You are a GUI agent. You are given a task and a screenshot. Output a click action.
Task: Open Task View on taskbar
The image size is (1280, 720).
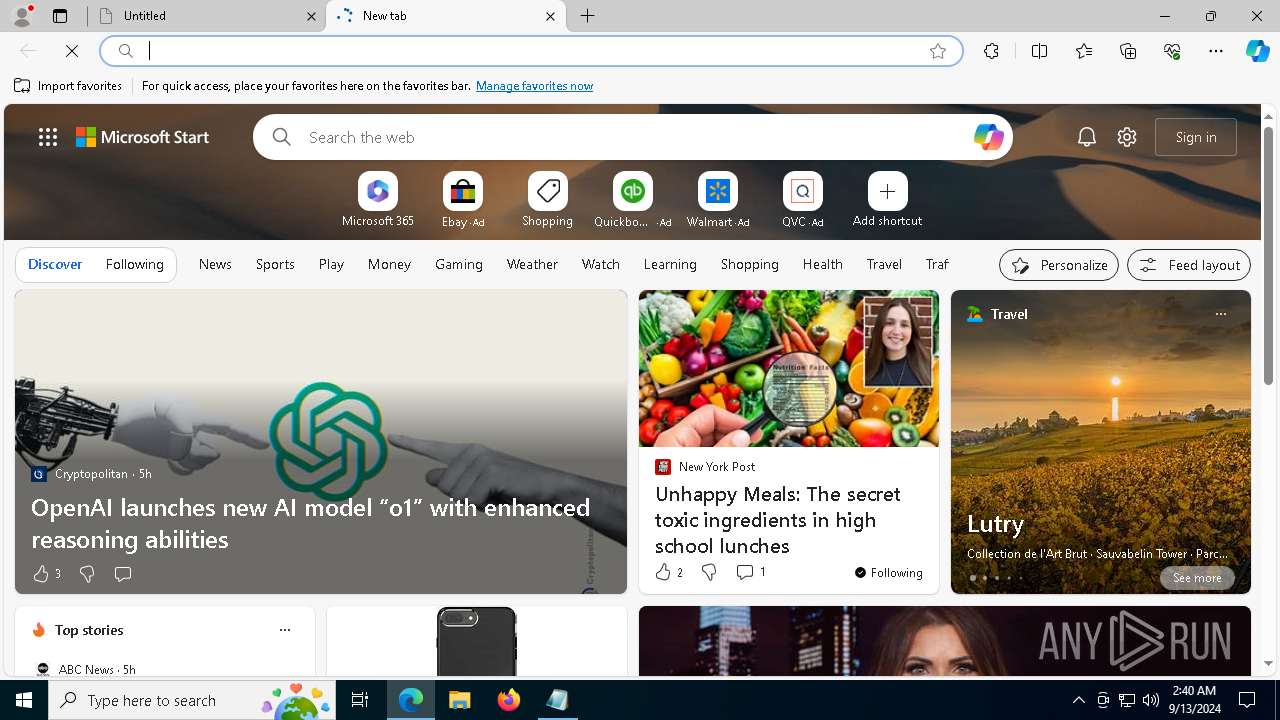[360, 700]
